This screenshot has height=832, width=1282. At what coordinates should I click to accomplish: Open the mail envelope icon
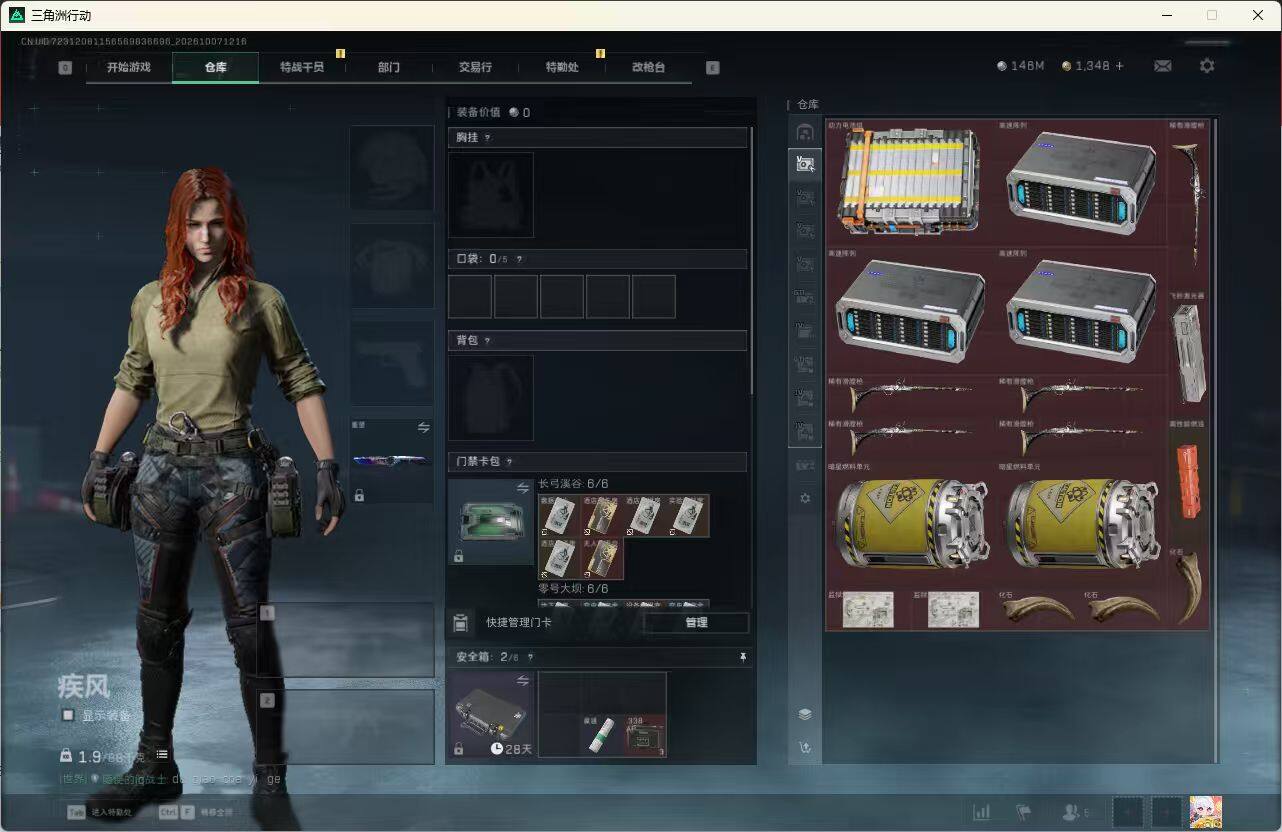[x=1162, y=66]
